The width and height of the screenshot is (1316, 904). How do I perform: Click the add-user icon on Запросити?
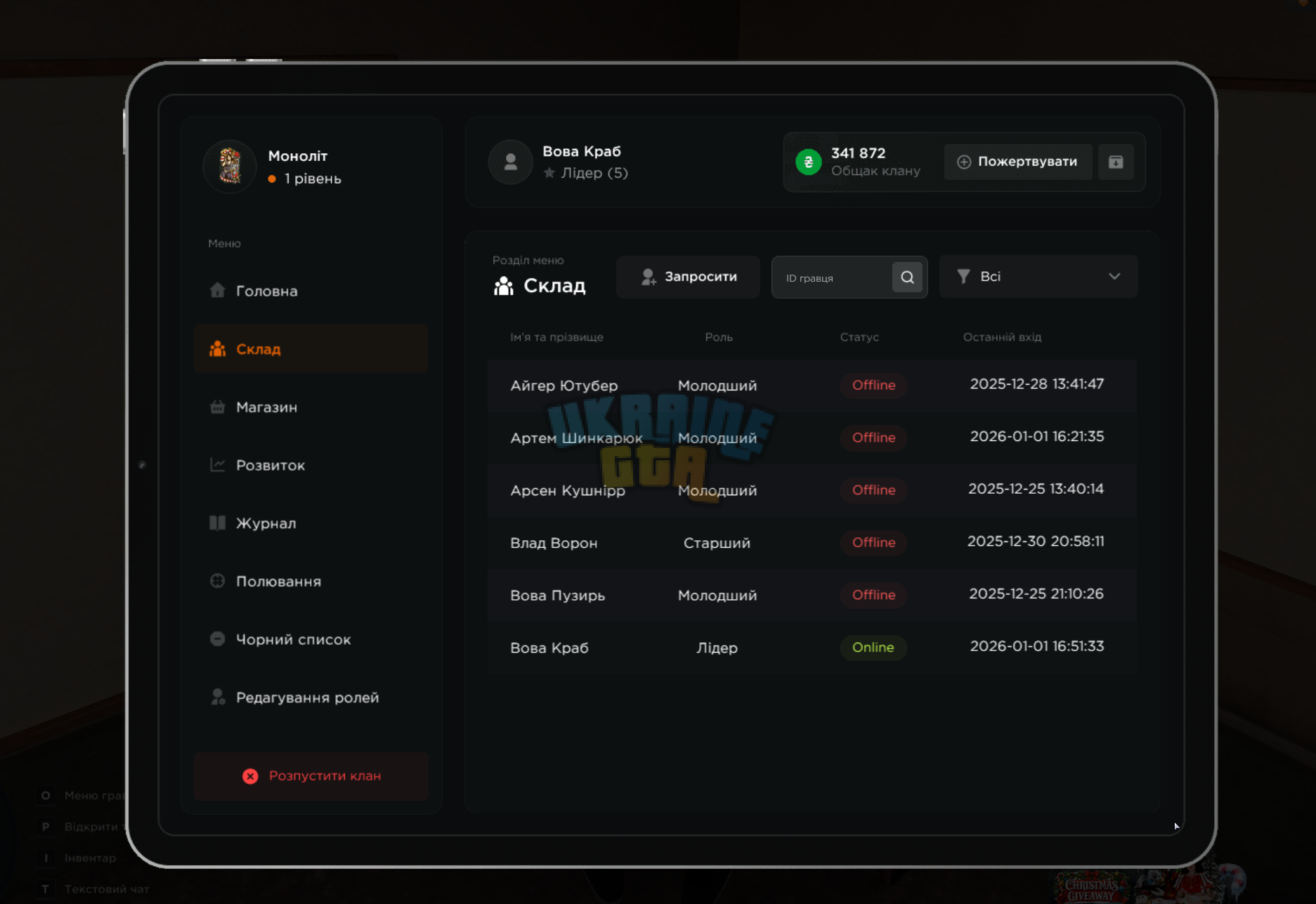649,277
